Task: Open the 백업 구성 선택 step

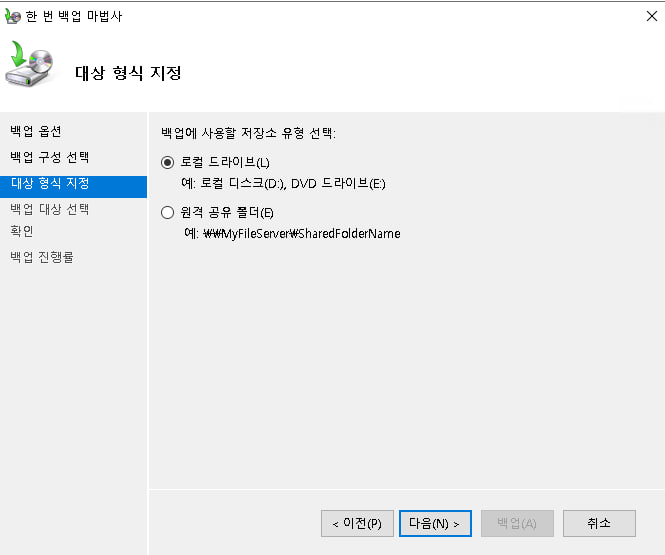Action: coord(50,157)
